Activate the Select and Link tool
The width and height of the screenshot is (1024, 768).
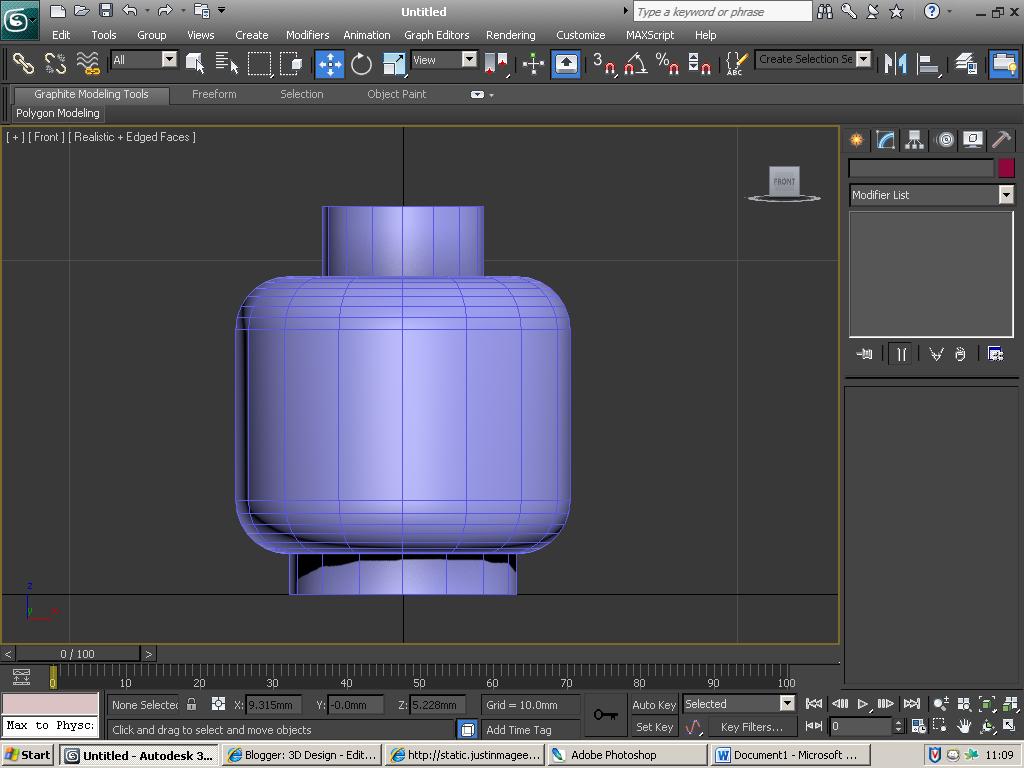[x=21, y=63]
